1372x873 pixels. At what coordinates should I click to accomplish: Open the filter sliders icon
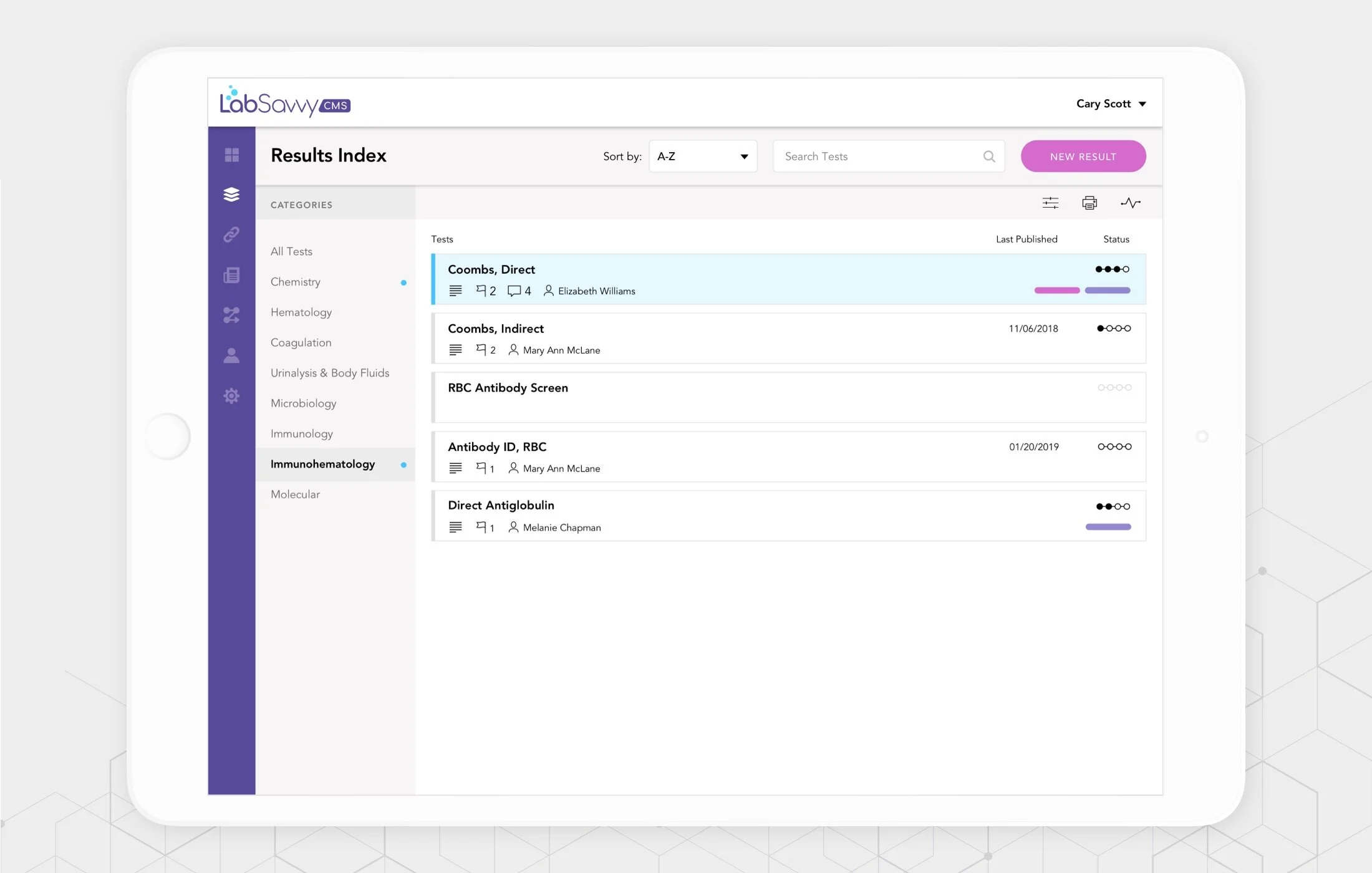[1050, 203]
